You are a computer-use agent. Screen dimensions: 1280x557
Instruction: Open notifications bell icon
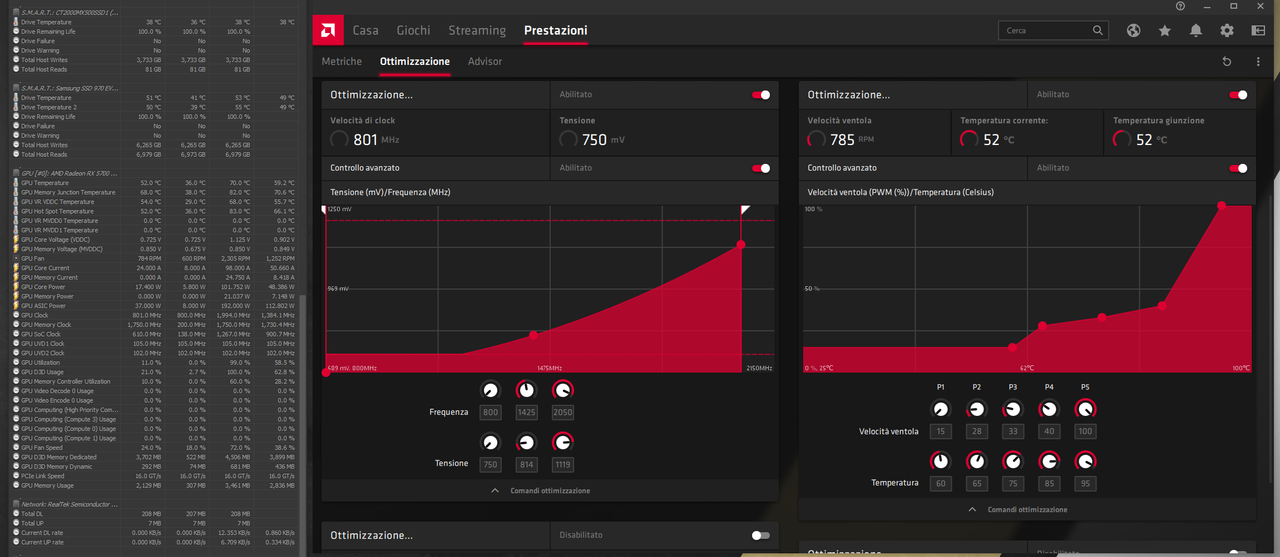[x=1196, y=31]
